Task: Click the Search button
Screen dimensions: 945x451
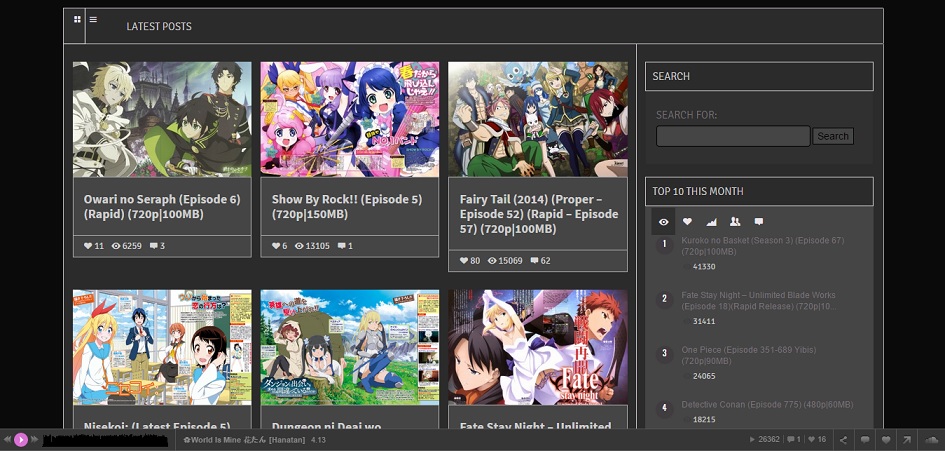Action: tap(833, 136)
